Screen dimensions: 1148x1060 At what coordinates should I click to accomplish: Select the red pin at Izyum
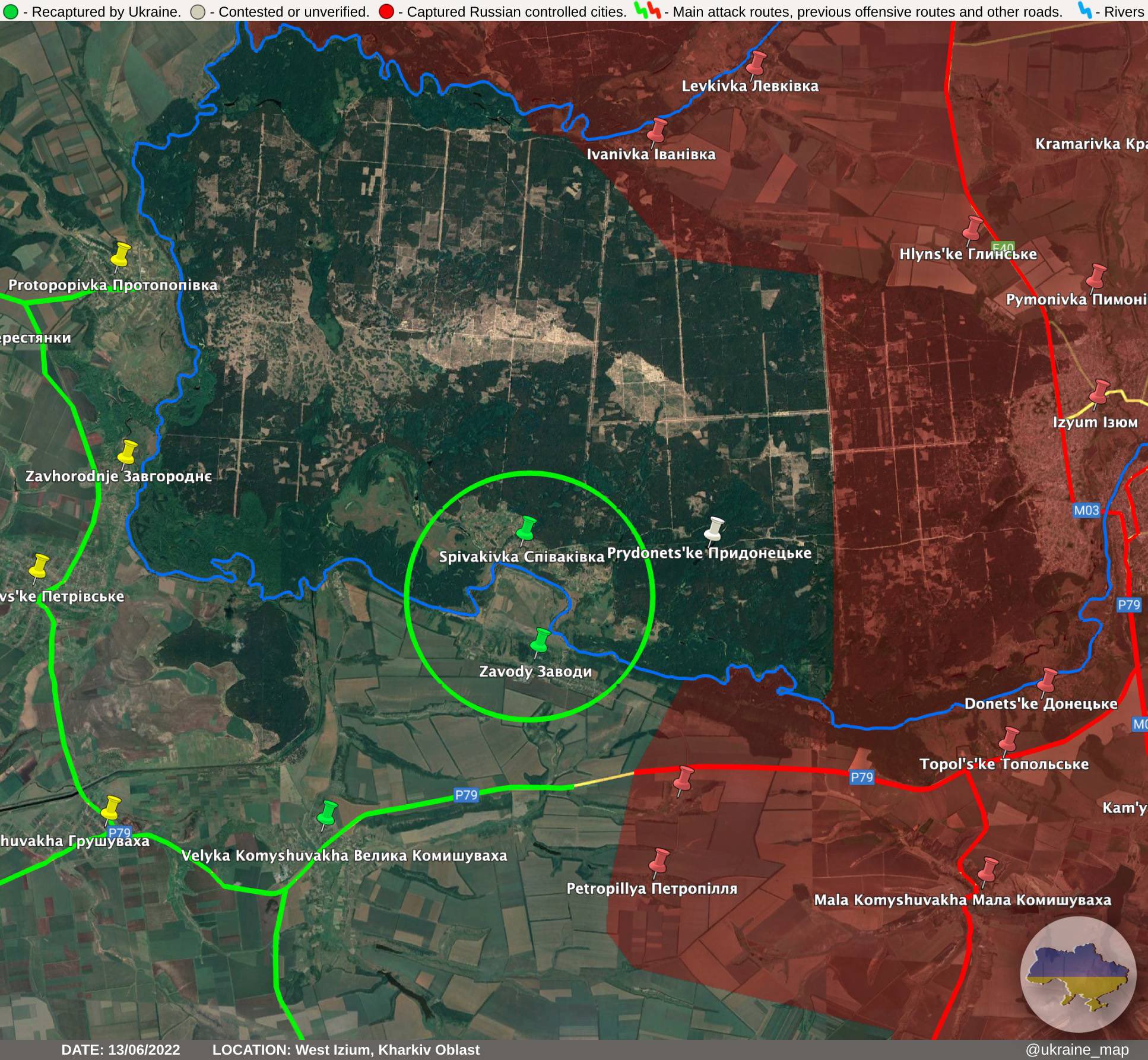[x=1100, y=391]
